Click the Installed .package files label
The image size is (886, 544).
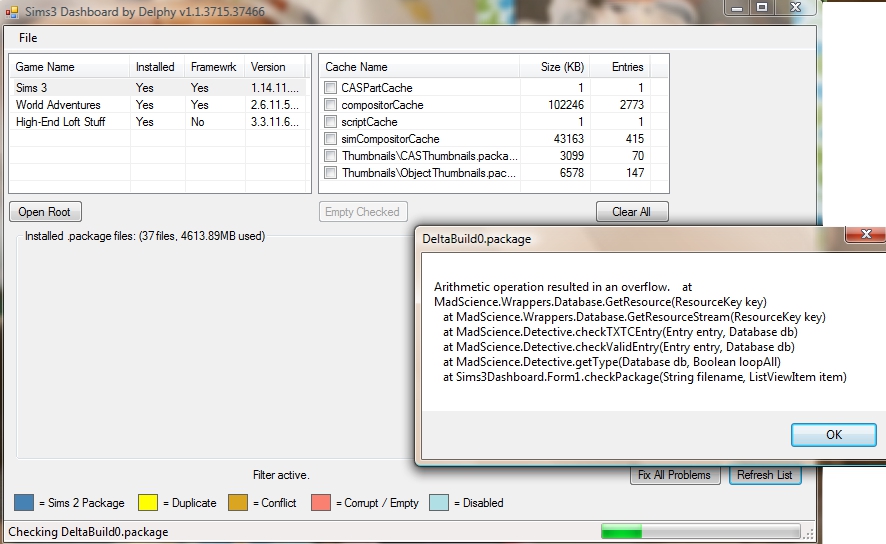point(145,236)
